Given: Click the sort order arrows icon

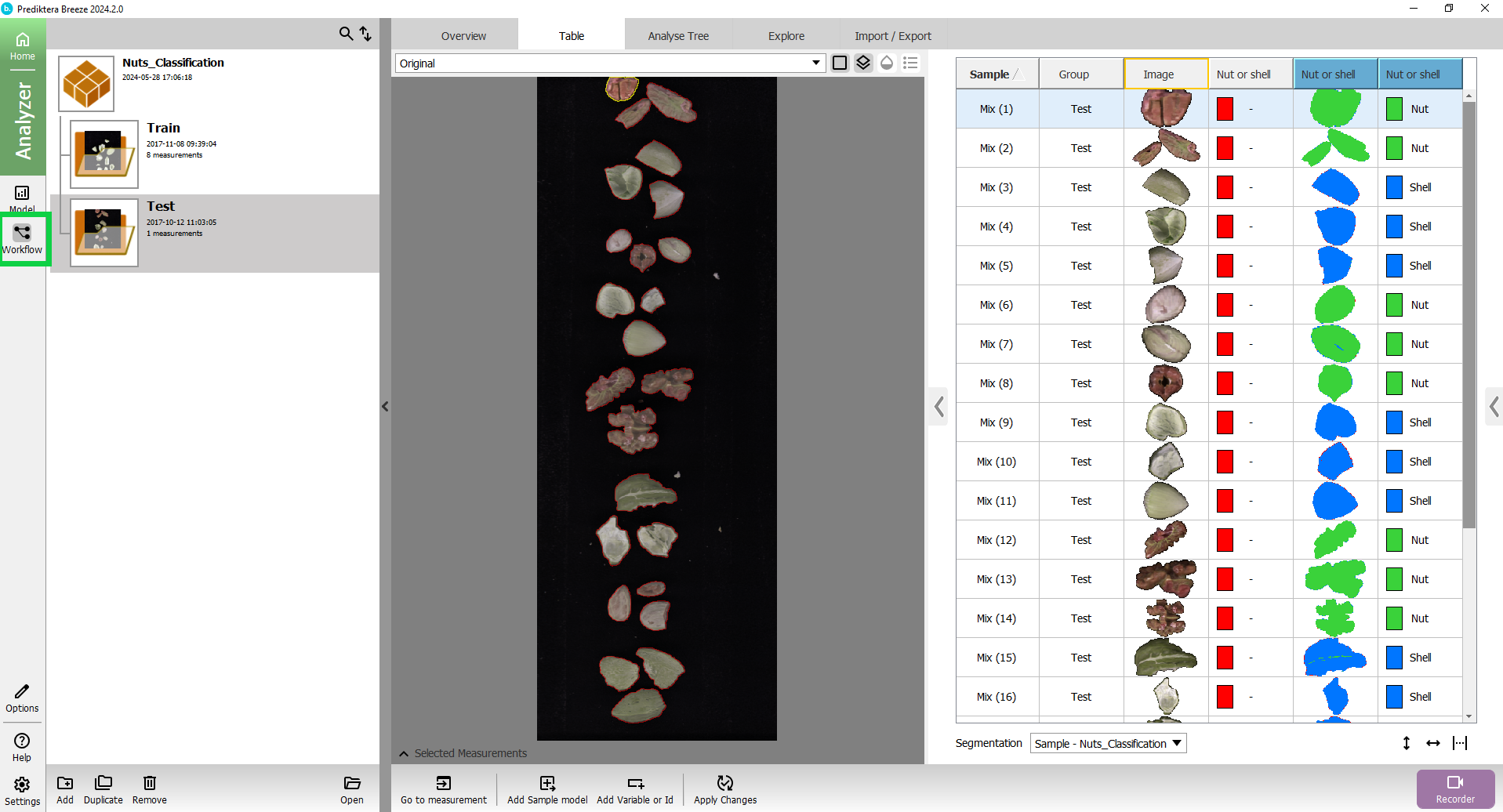Looking at the screenshot, I should pos(365,34).
